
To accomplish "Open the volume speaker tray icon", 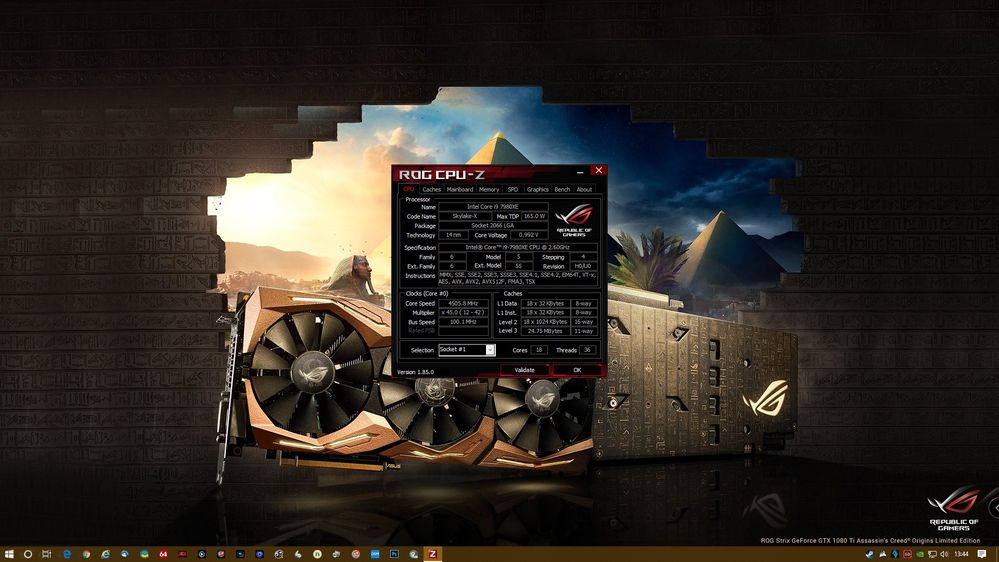I will click(944, 554).
